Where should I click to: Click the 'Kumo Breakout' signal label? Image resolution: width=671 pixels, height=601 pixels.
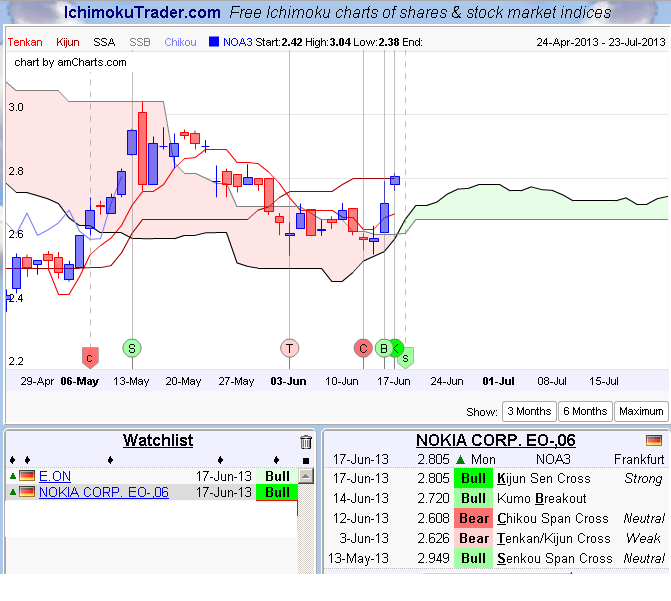(x=541, y=499)
